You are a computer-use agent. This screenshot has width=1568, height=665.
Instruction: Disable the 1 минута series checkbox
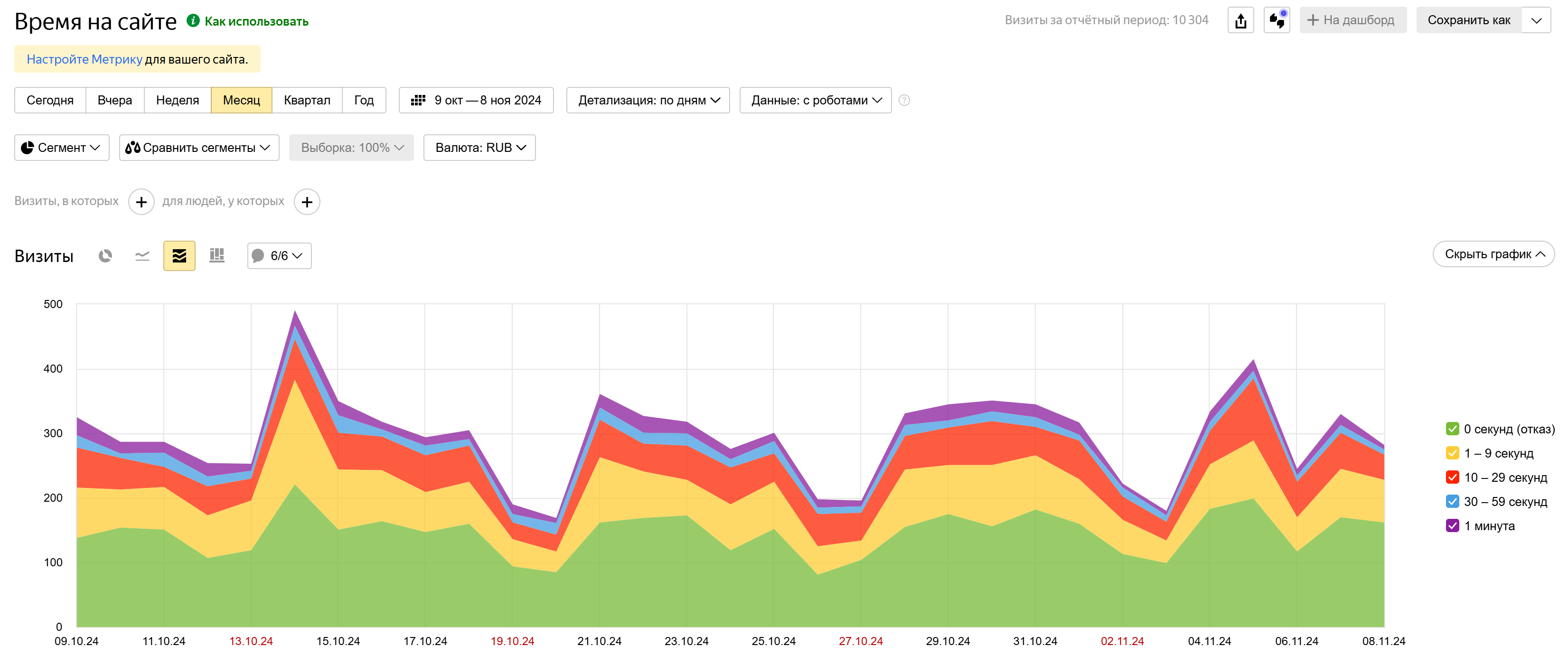click(x=1452, y=525)
